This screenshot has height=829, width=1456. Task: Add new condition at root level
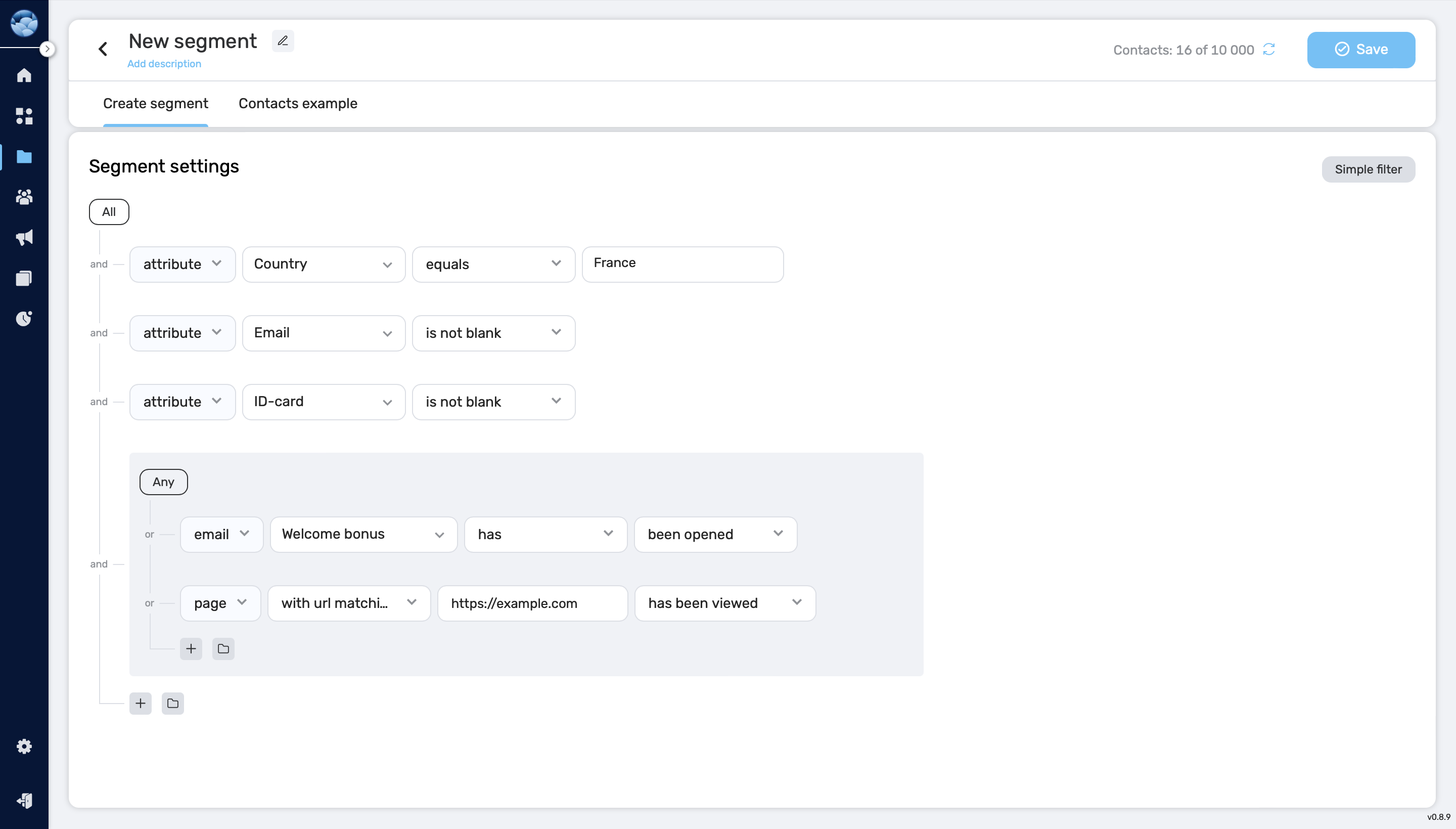140,703
